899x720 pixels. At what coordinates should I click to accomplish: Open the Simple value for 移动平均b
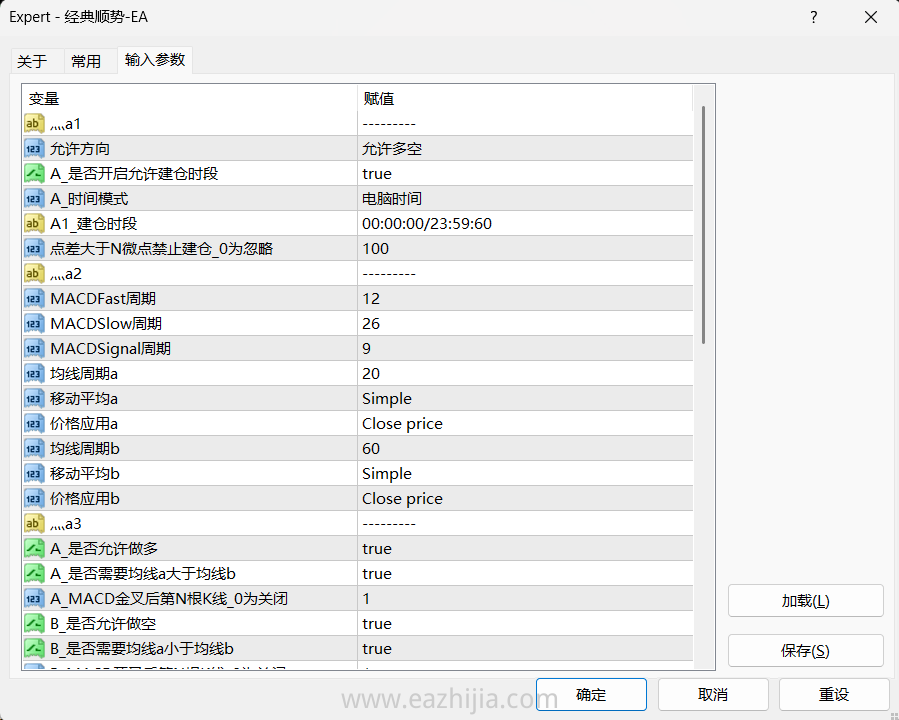525,474
